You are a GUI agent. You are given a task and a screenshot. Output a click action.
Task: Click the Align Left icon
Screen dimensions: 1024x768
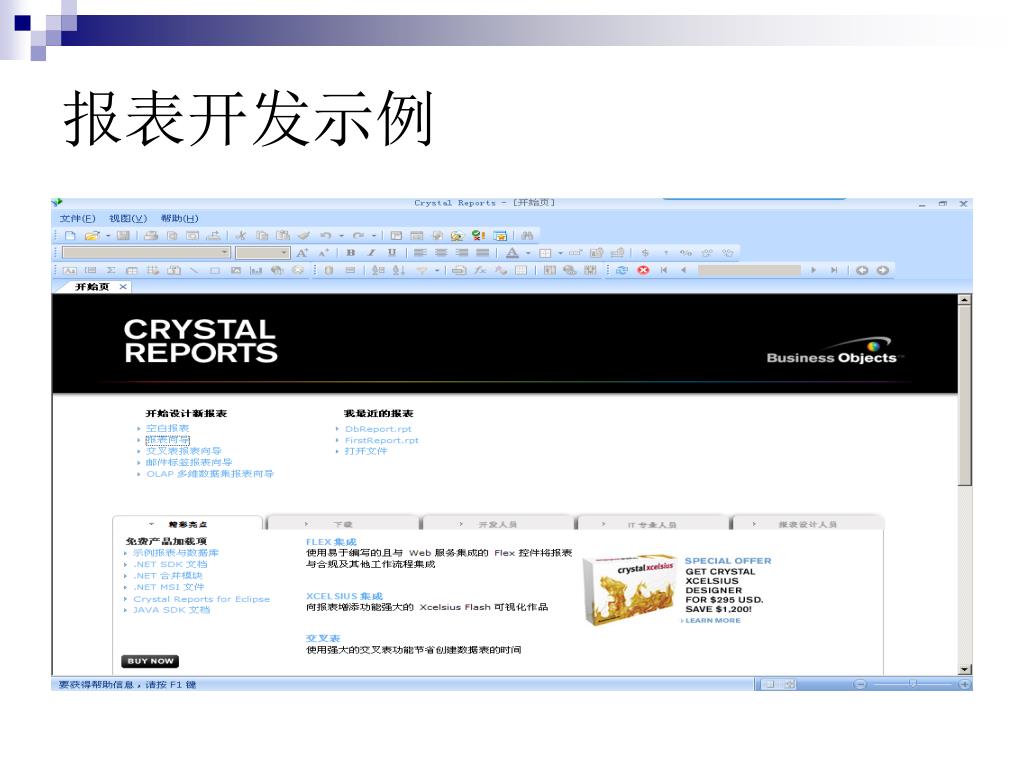click(x=420, y=253)
